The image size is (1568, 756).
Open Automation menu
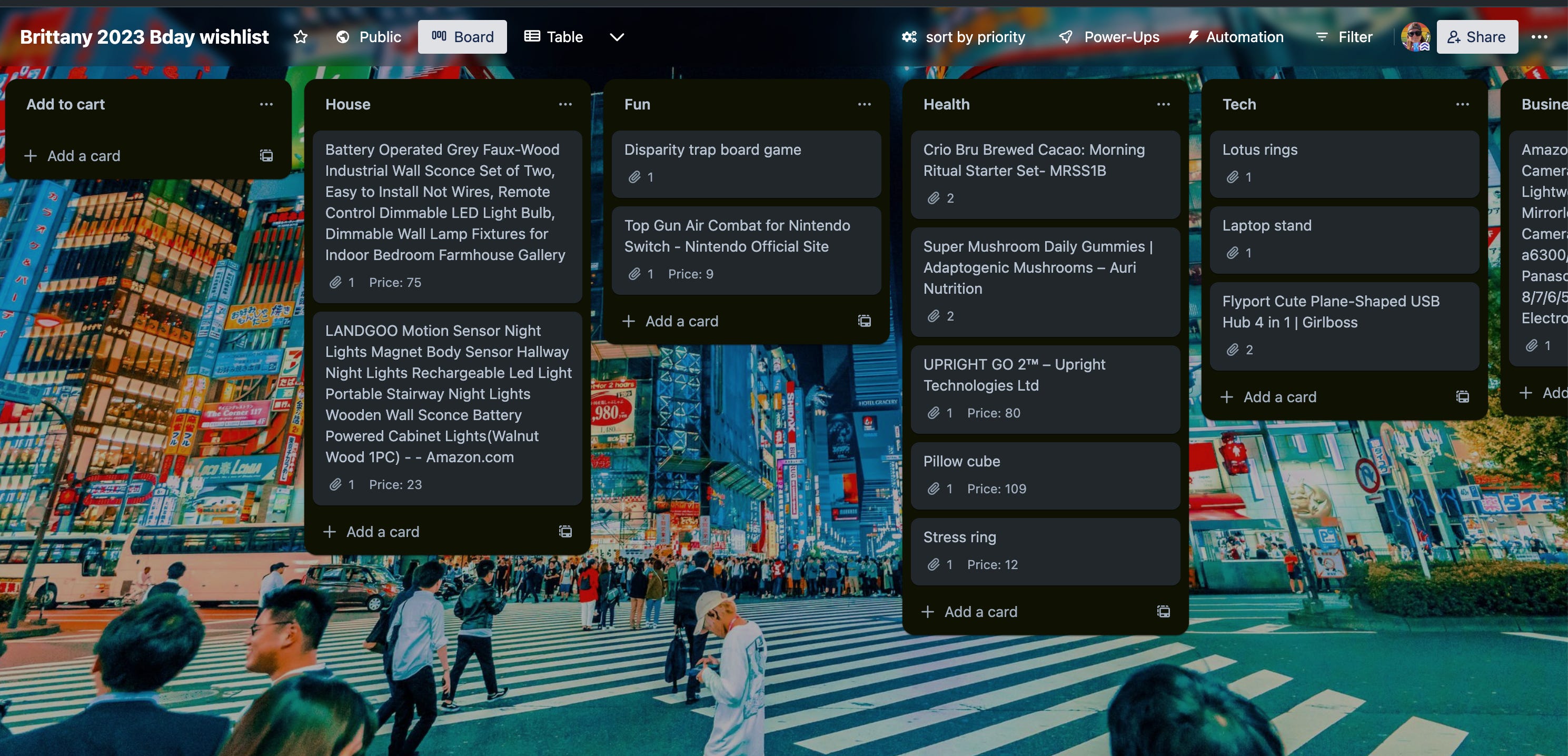(1236, 37)
